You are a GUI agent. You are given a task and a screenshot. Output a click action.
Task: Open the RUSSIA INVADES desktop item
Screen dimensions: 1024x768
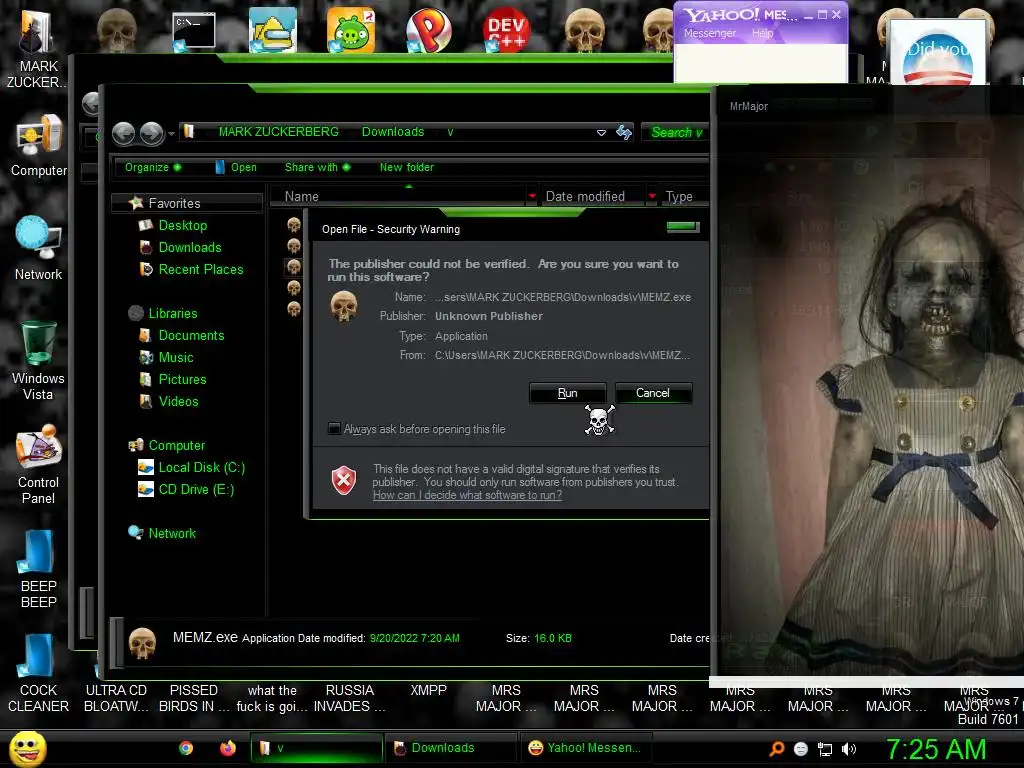coord(349,699)
